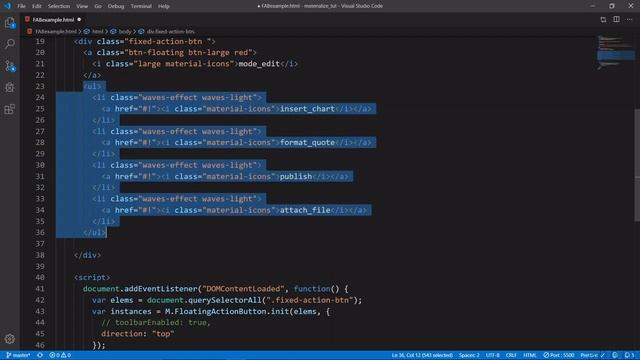The width and height of the screenshot is (640, 360).
Task: Select language mode HTML in the status bar
Action: tap(530, 355)
